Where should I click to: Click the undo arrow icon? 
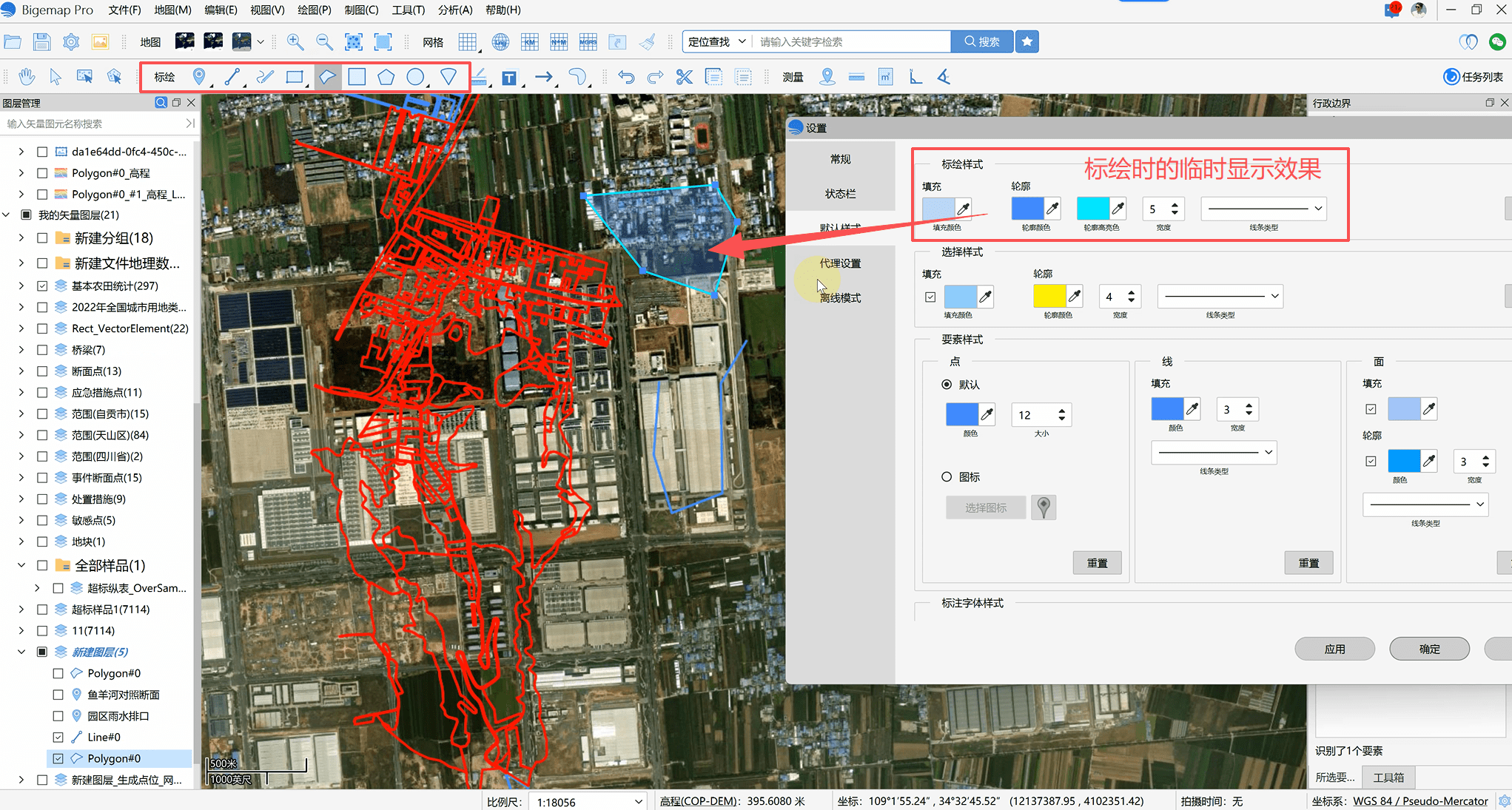point(626,77)
